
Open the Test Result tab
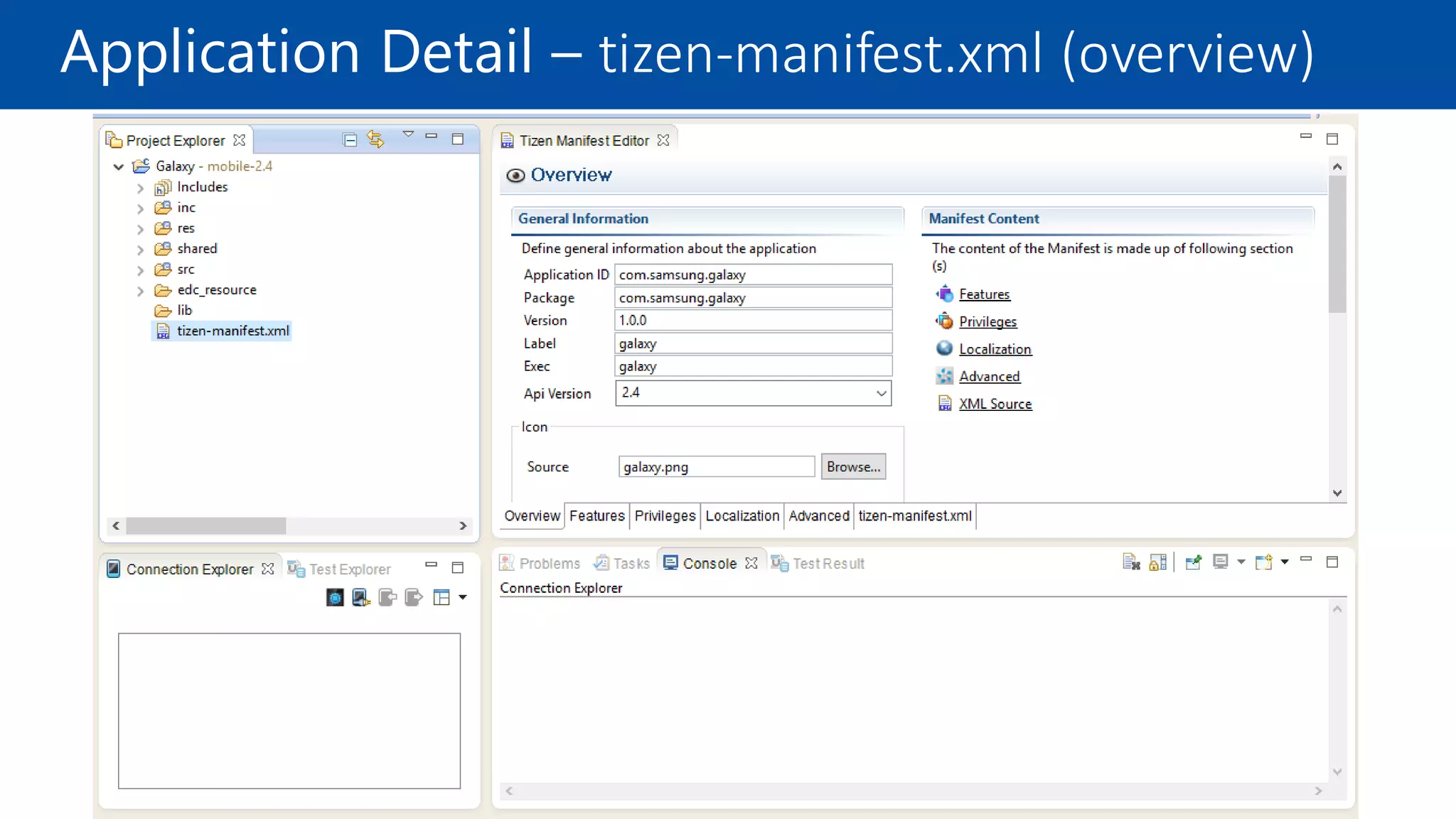(x=818, y=564)
